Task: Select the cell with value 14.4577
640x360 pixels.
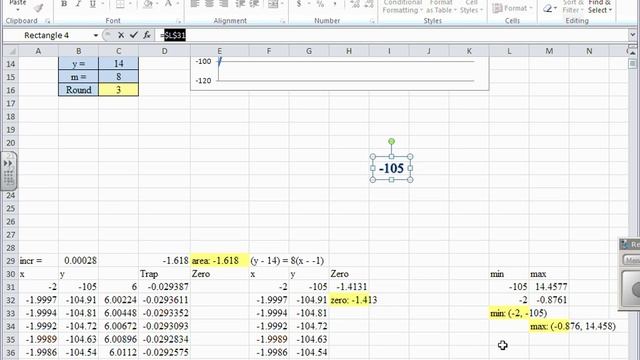Action: [549, 287]
